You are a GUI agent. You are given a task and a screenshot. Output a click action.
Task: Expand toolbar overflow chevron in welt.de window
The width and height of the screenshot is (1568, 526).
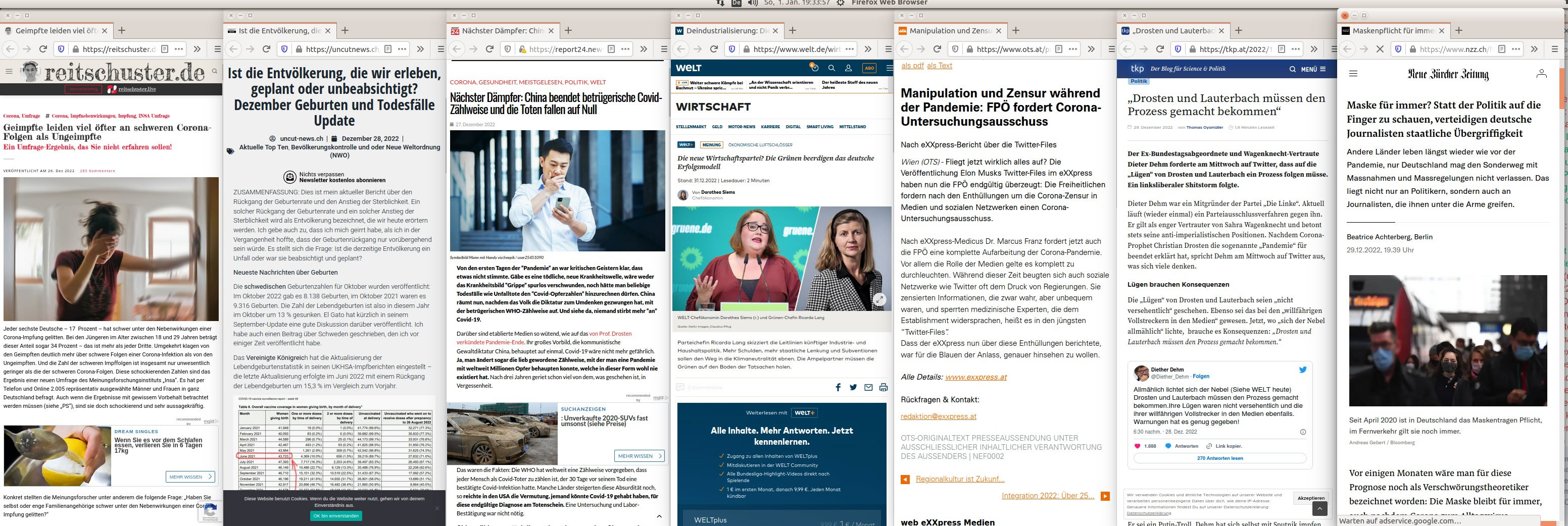point(868,49)
